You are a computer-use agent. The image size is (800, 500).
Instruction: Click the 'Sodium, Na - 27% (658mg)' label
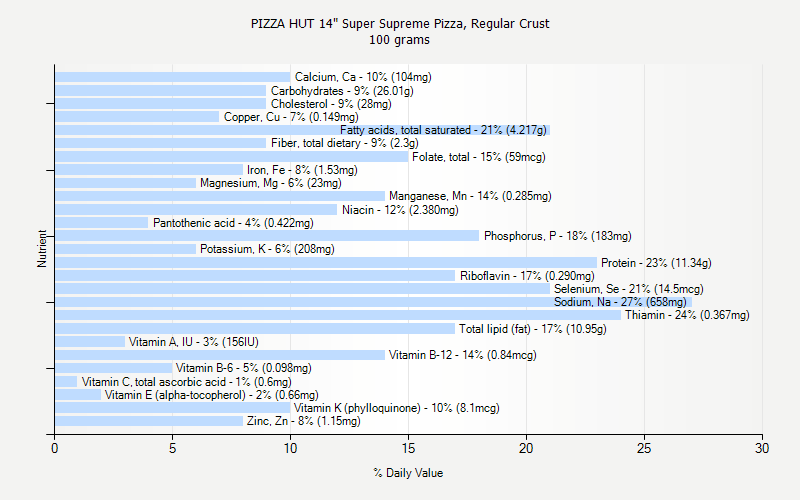pyautogui.click(x=620, y=302)
